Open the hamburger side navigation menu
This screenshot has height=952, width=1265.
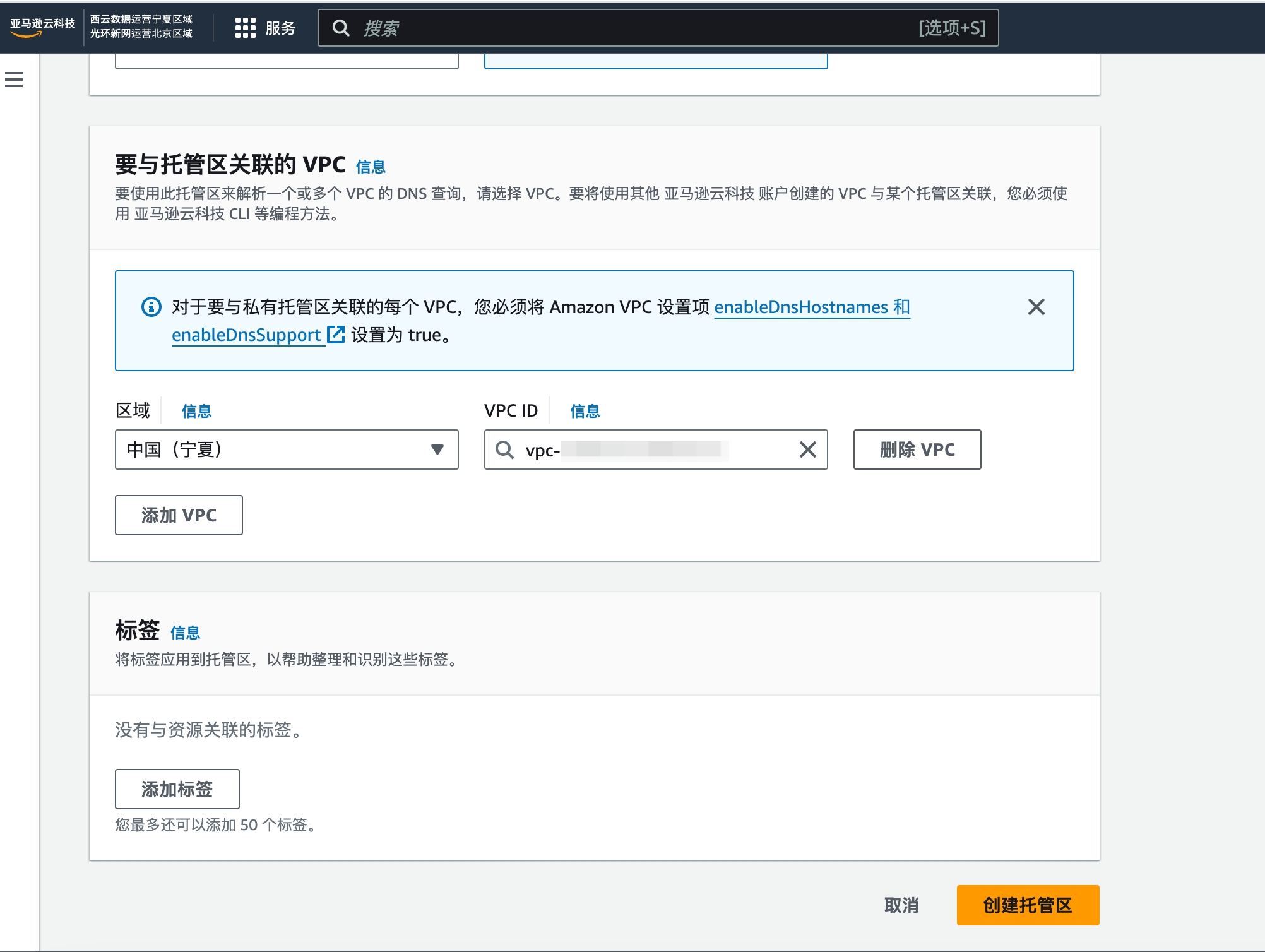click(x=14, y=80)
